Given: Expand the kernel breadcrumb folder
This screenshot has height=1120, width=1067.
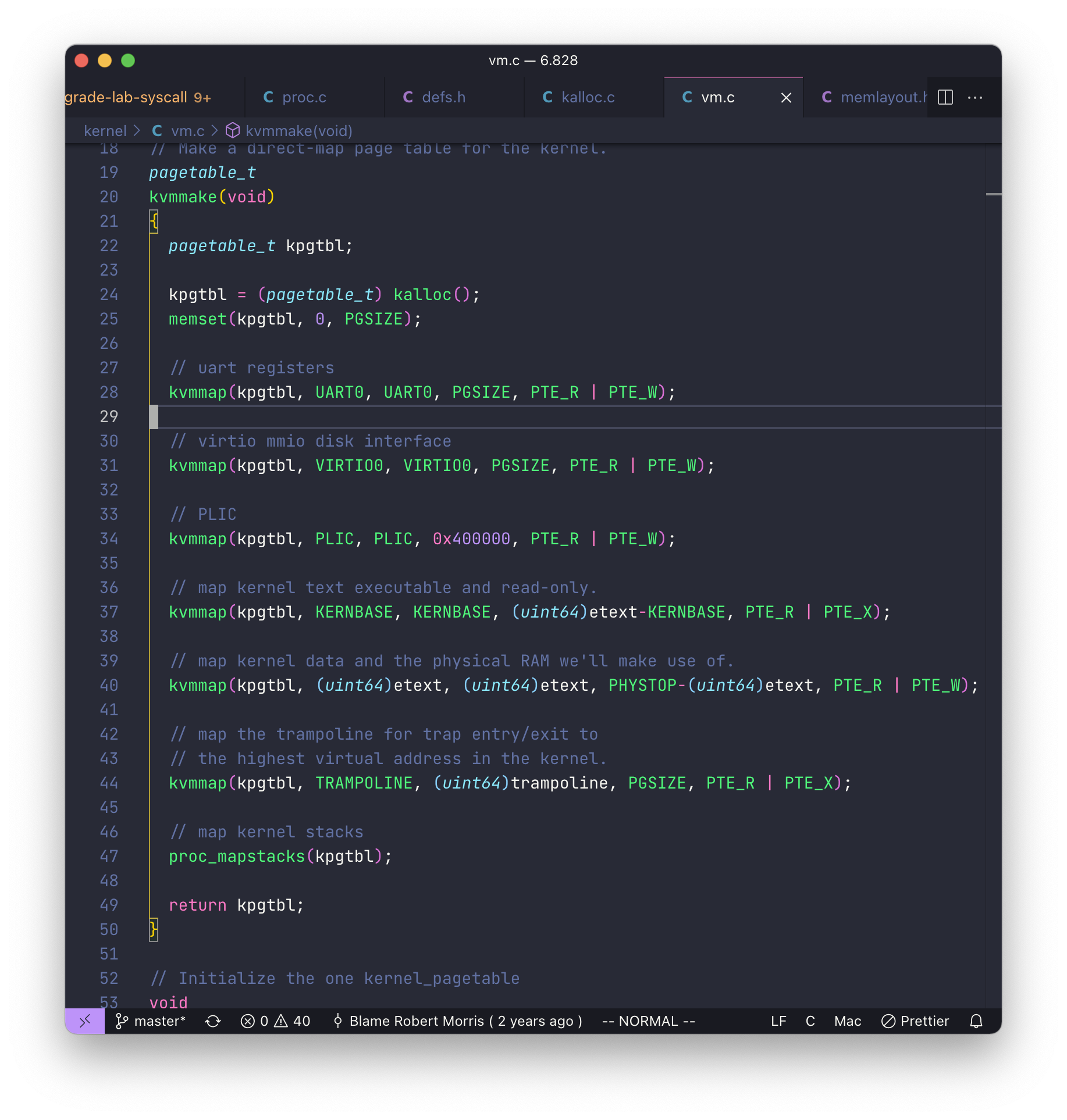Looking at the screenshot, I should tap(105, 131).
